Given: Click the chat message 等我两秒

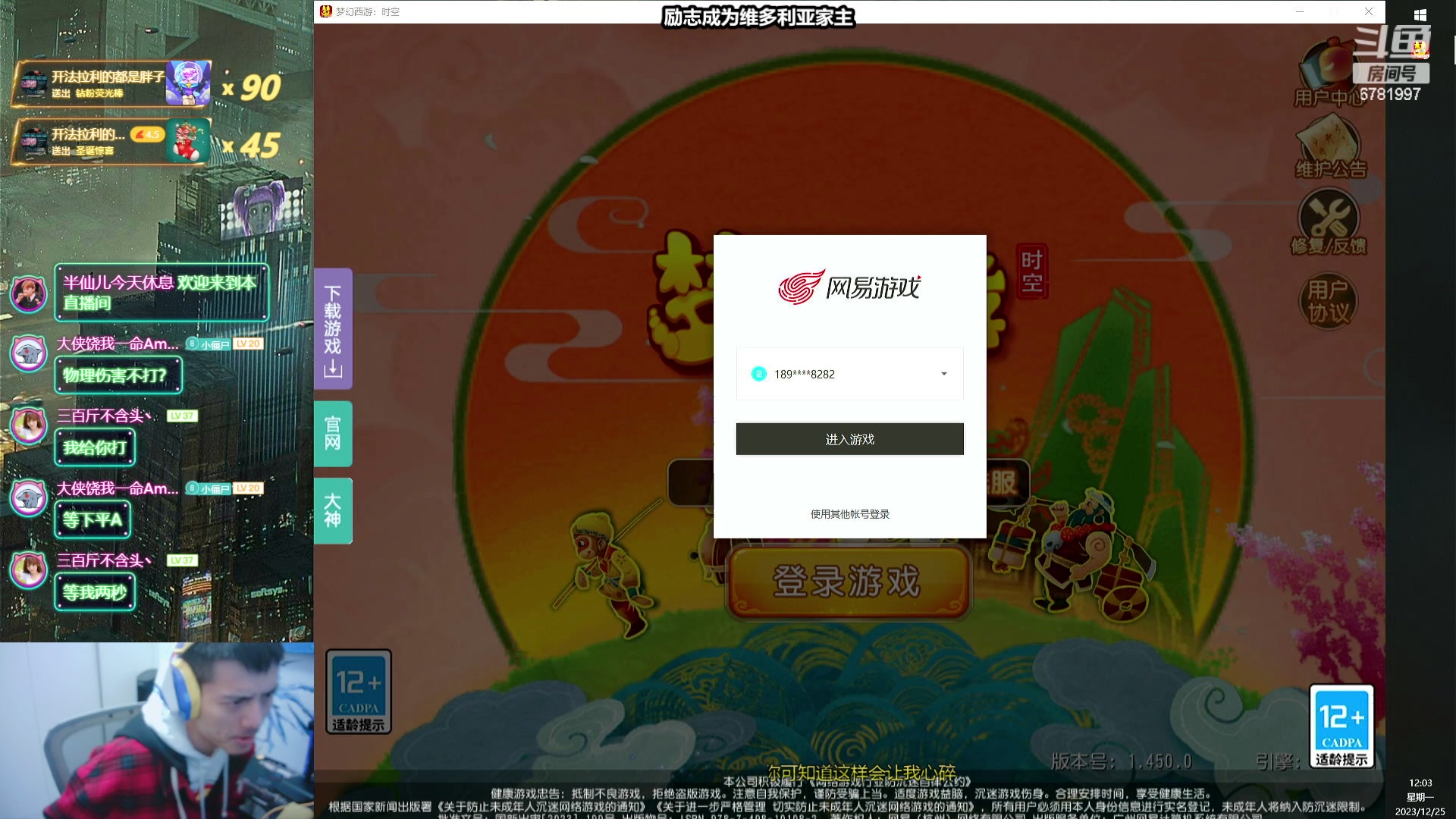Looking at the screenshot, I should (95, 592).
